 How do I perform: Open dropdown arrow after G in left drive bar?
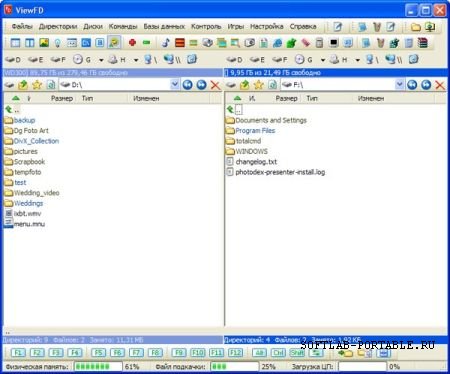[101, 60]
